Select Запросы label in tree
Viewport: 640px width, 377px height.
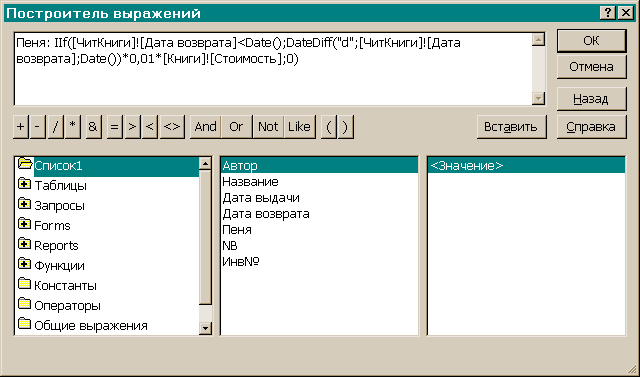(60, 206)
